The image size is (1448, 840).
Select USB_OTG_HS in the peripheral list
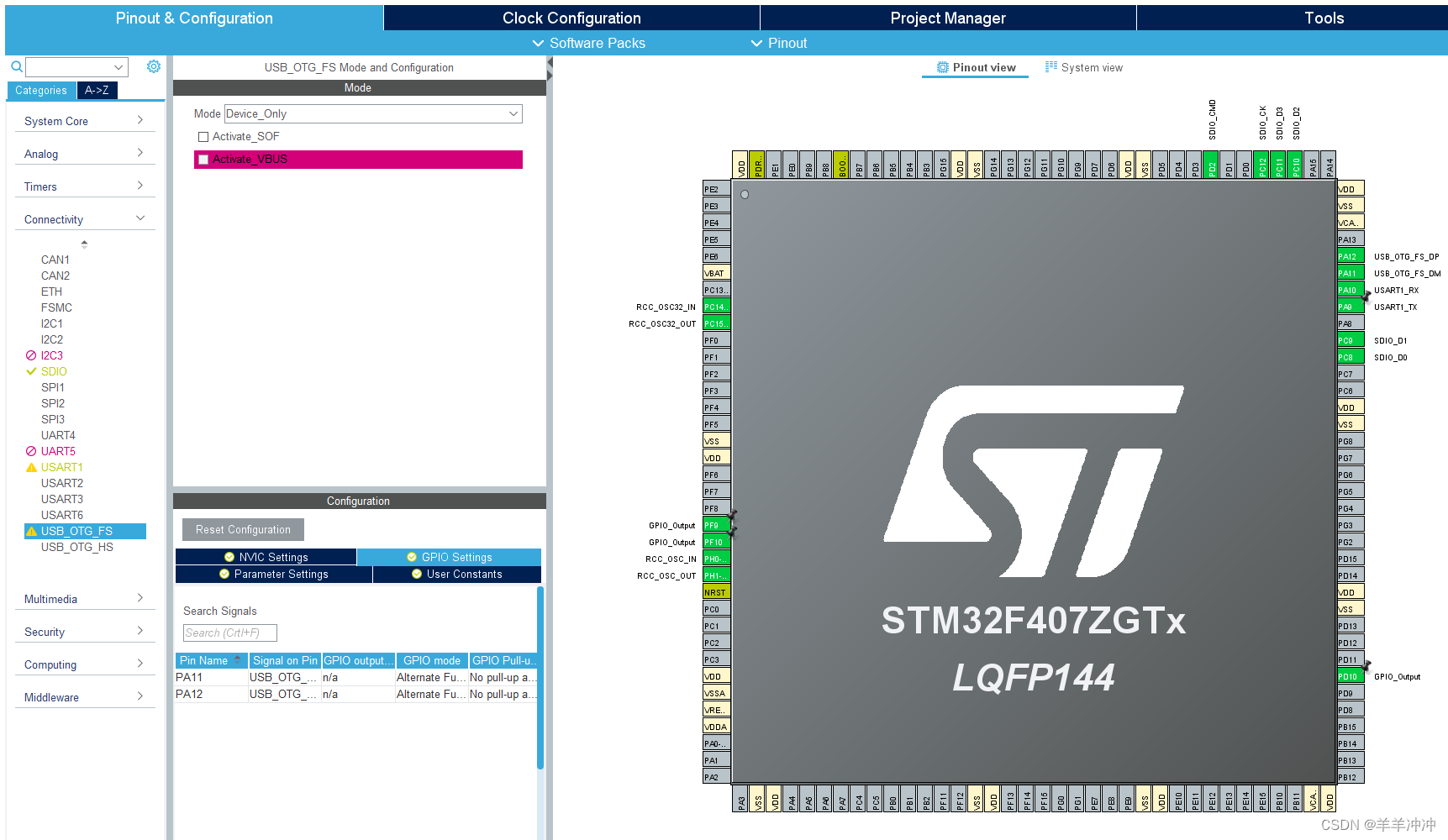click(77, 547)
